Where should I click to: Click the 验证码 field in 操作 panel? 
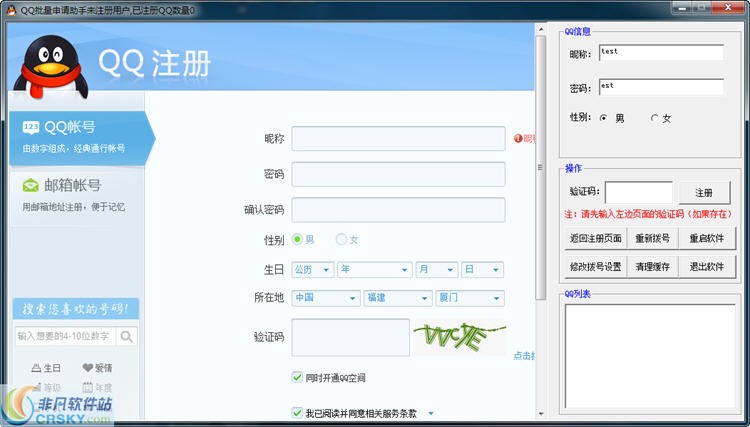tap(639, 192)
